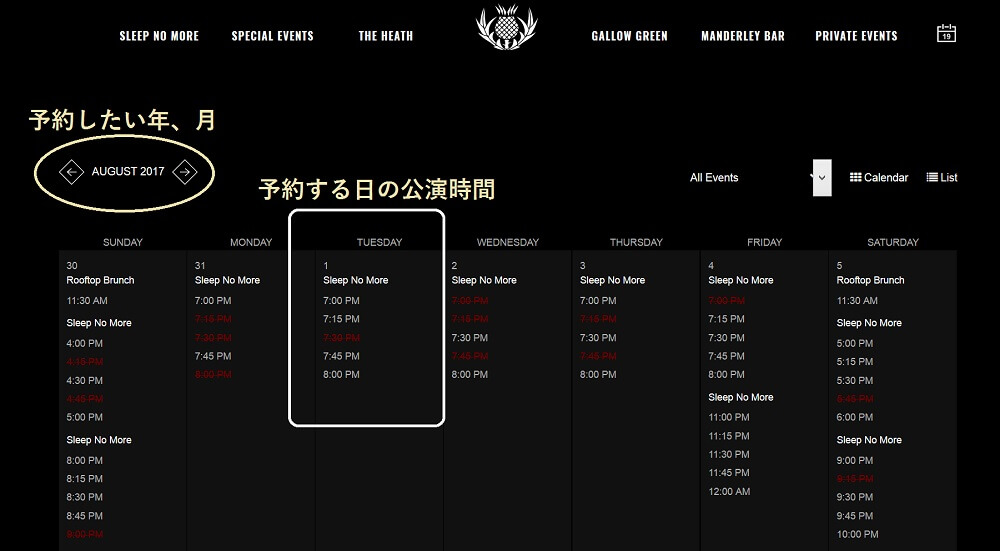
Task: Open Manderley Bar menu item
Action: [743, 36]
